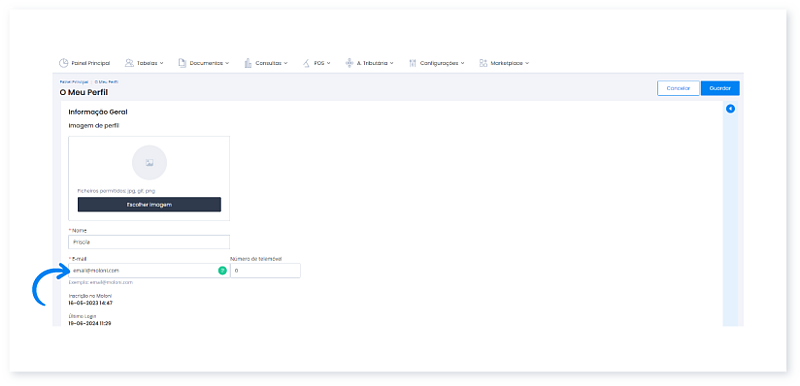
Task: Open the Documentos menu
Action: tap(206, 63)
